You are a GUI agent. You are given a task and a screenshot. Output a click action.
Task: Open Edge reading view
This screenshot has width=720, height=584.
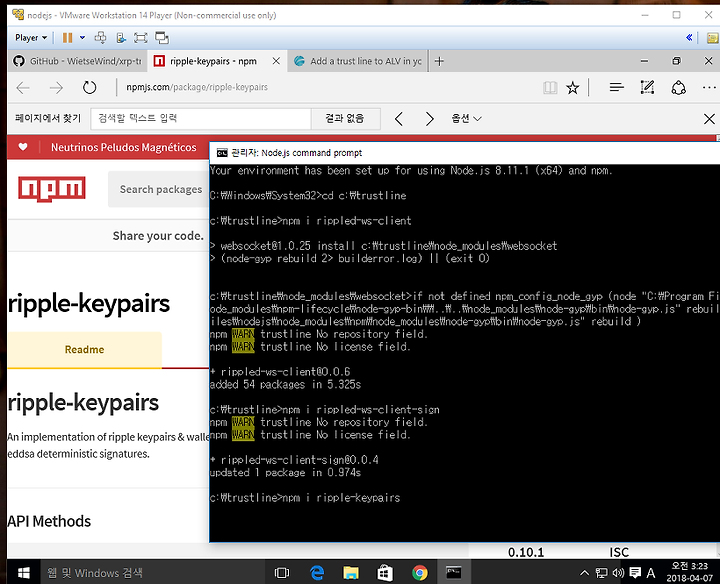(x=550, y=87)
